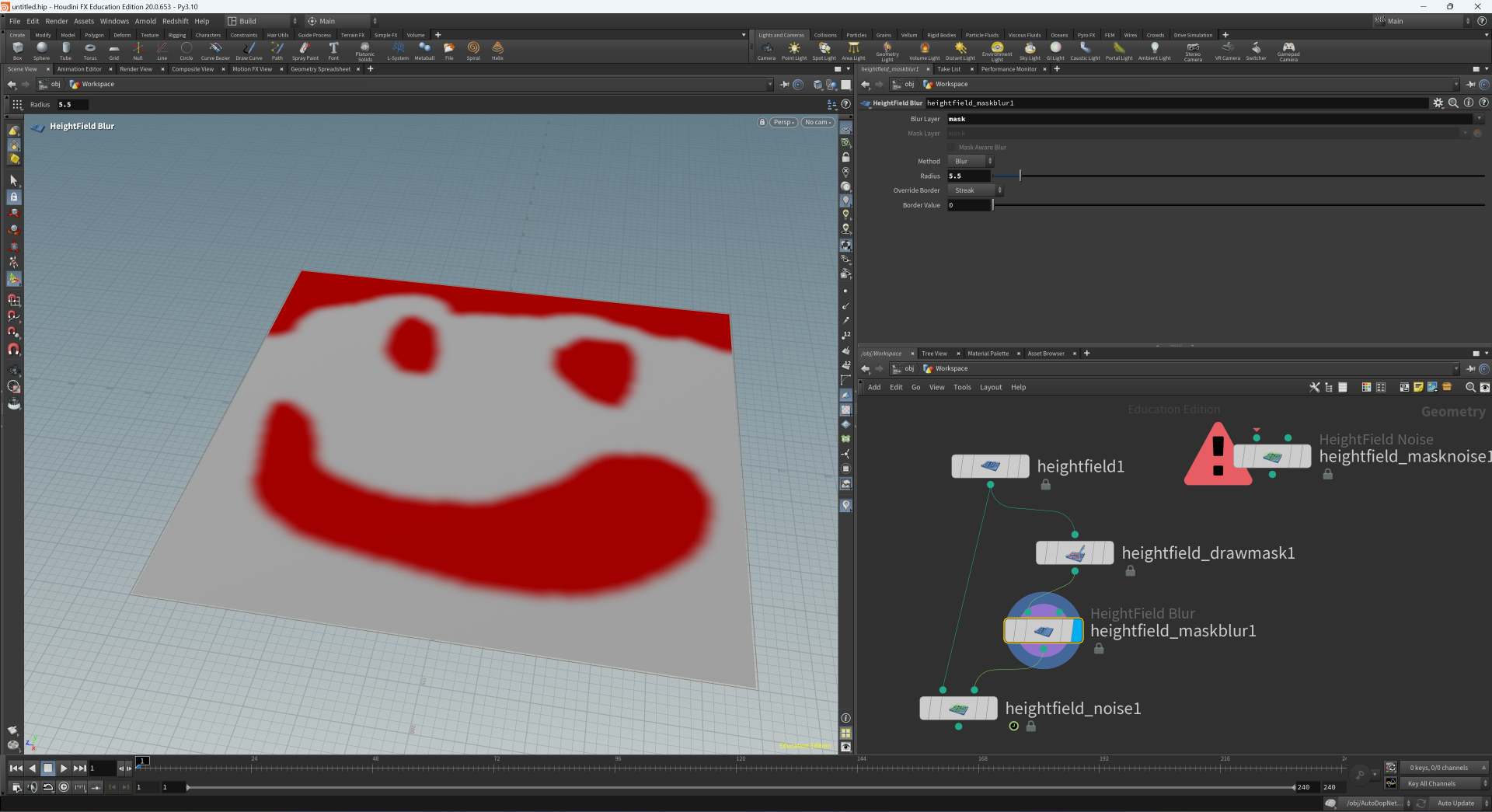Toggle display flag on heightfield_maskblur1 node
This screenshot has width=1492, height=812.
pyautogui.click(x=1076, y=630)
